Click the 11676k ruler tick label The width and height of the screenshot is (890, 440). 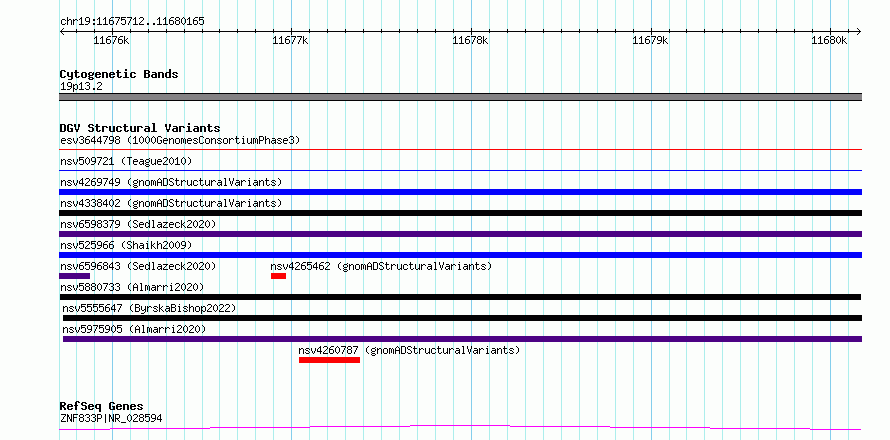[x=111, y=40]
